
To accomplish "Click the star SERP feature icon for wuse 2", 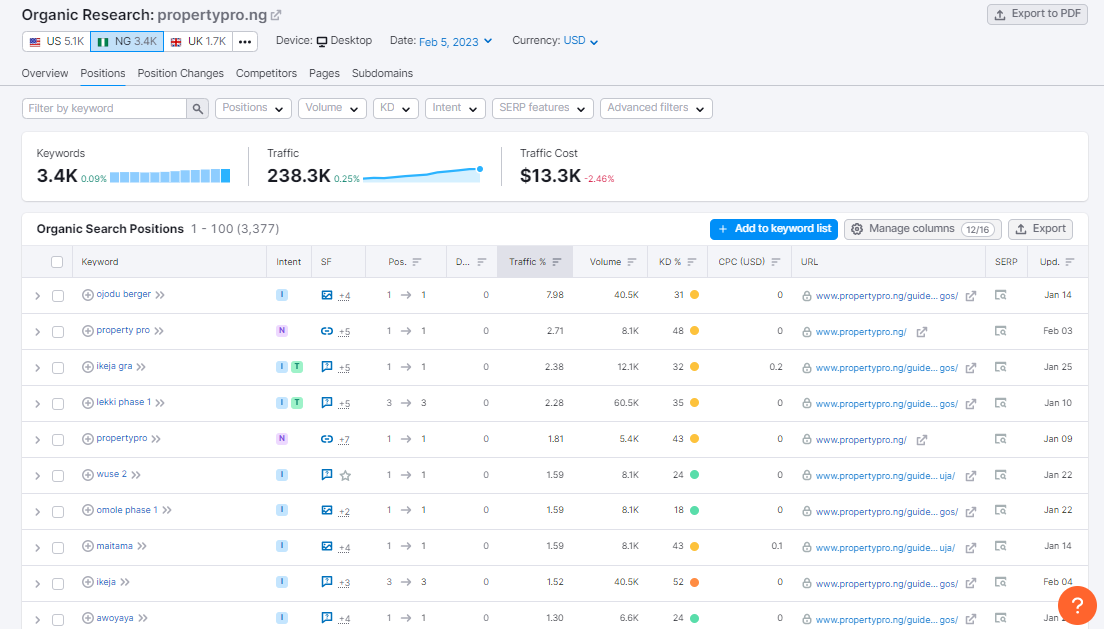I will click(345, 475).
